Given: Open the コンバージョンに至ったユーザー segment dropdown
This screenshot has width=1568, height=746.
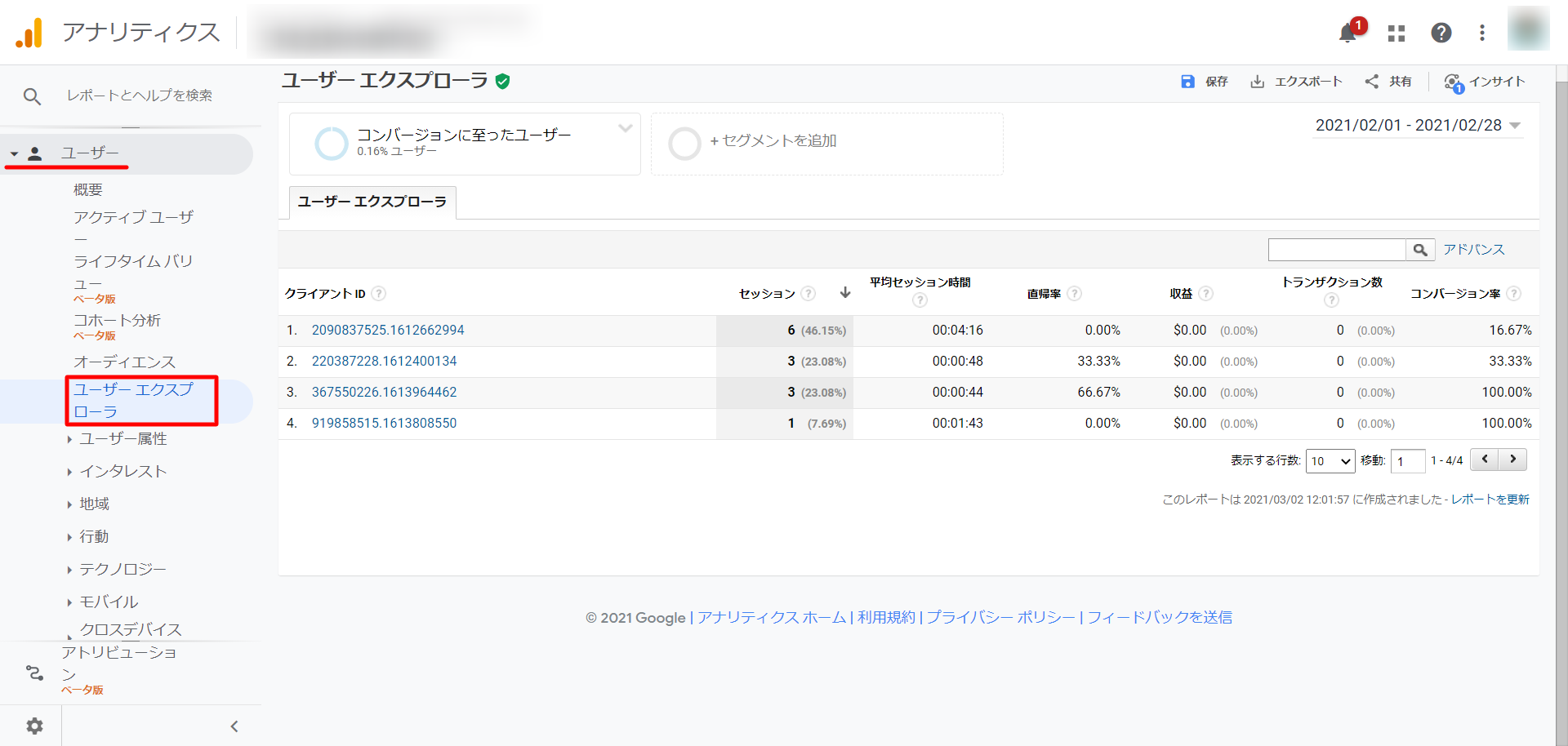Looking at the screenshot, I should (626, 128).
